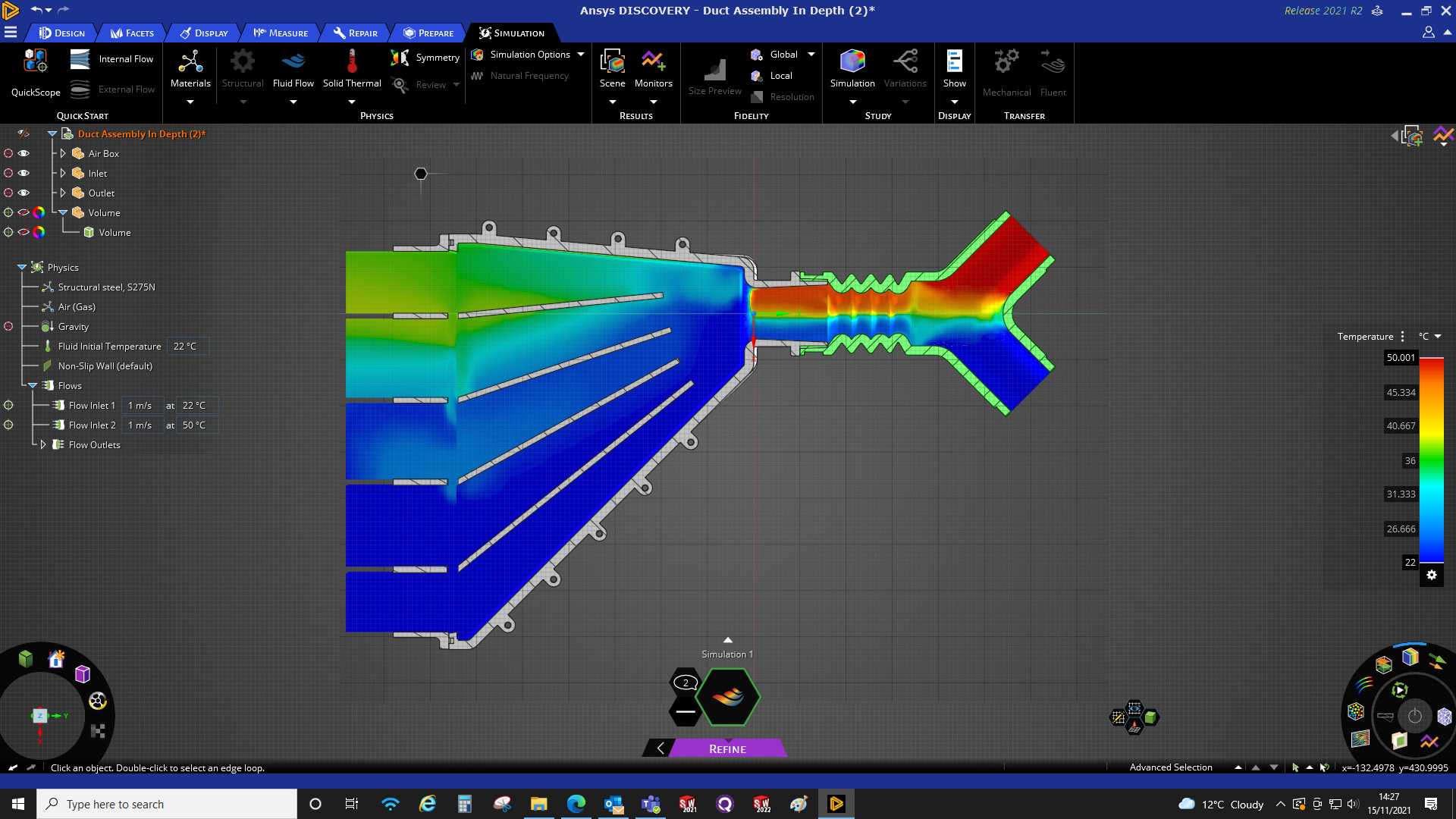Click the Fluid Flow simulation hexagon icon
1456x819 pixels.
pyautogui.click(x=727, y=697)
